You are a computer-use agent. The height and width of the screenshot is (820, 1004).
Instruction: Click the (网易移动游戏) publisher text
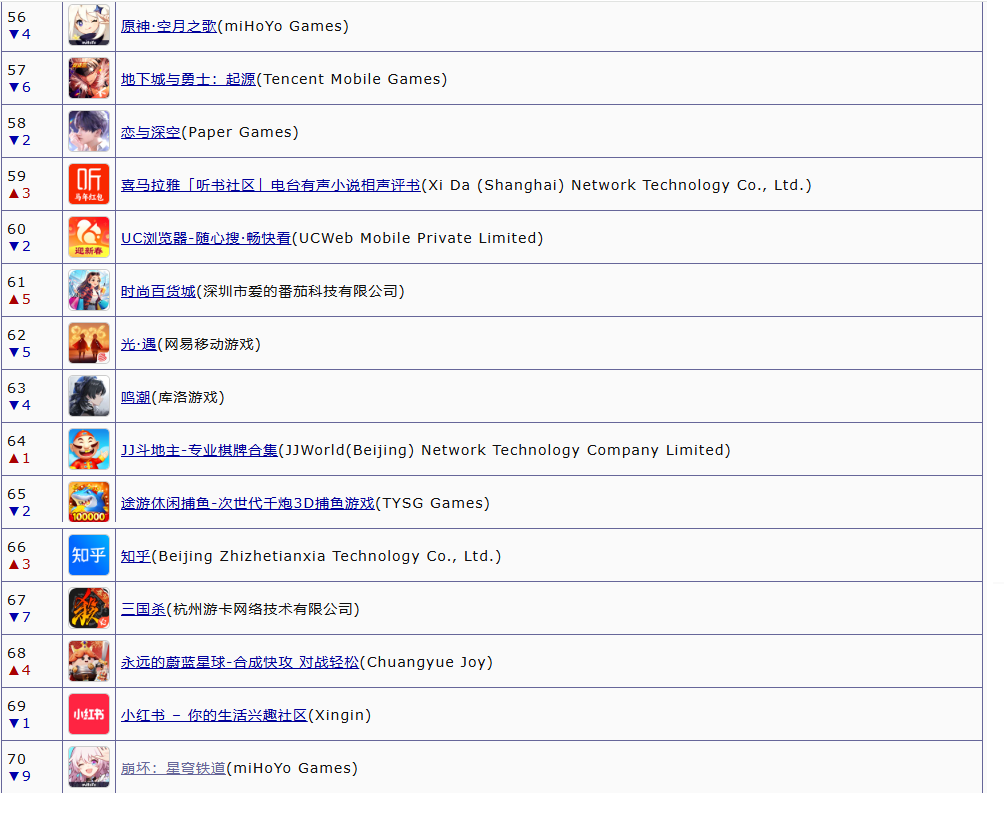coord(209,344)
